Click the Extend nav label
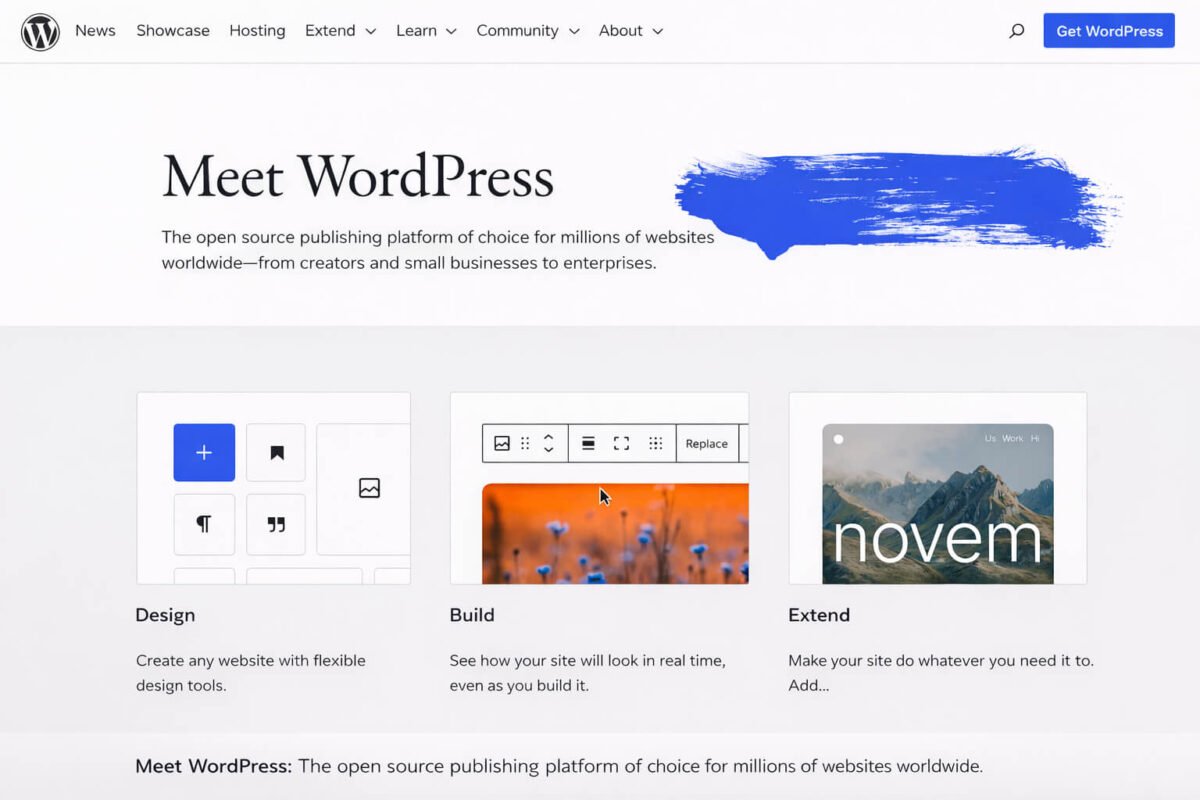Image resolution: width=1200 pixels, height=800 pixels. [x=330, y=31]
